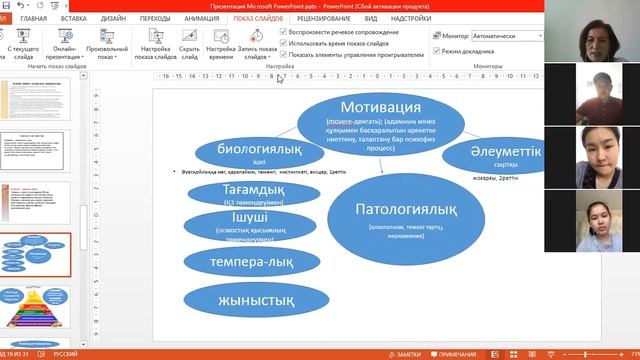Start slideshow from current slide icon
Image resolution: width=640 pixels, height=360 pixels.
pos(23,36)
